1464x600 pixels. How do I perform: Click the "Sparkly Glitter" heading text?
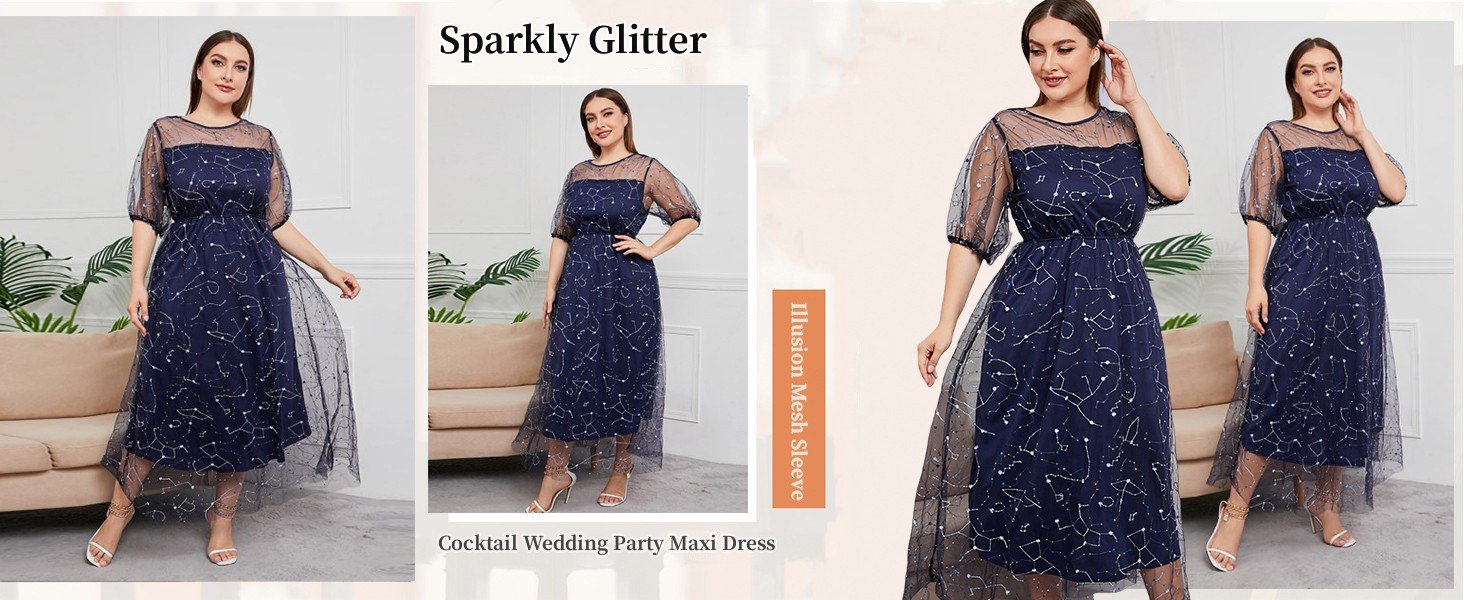click(572, 41)
